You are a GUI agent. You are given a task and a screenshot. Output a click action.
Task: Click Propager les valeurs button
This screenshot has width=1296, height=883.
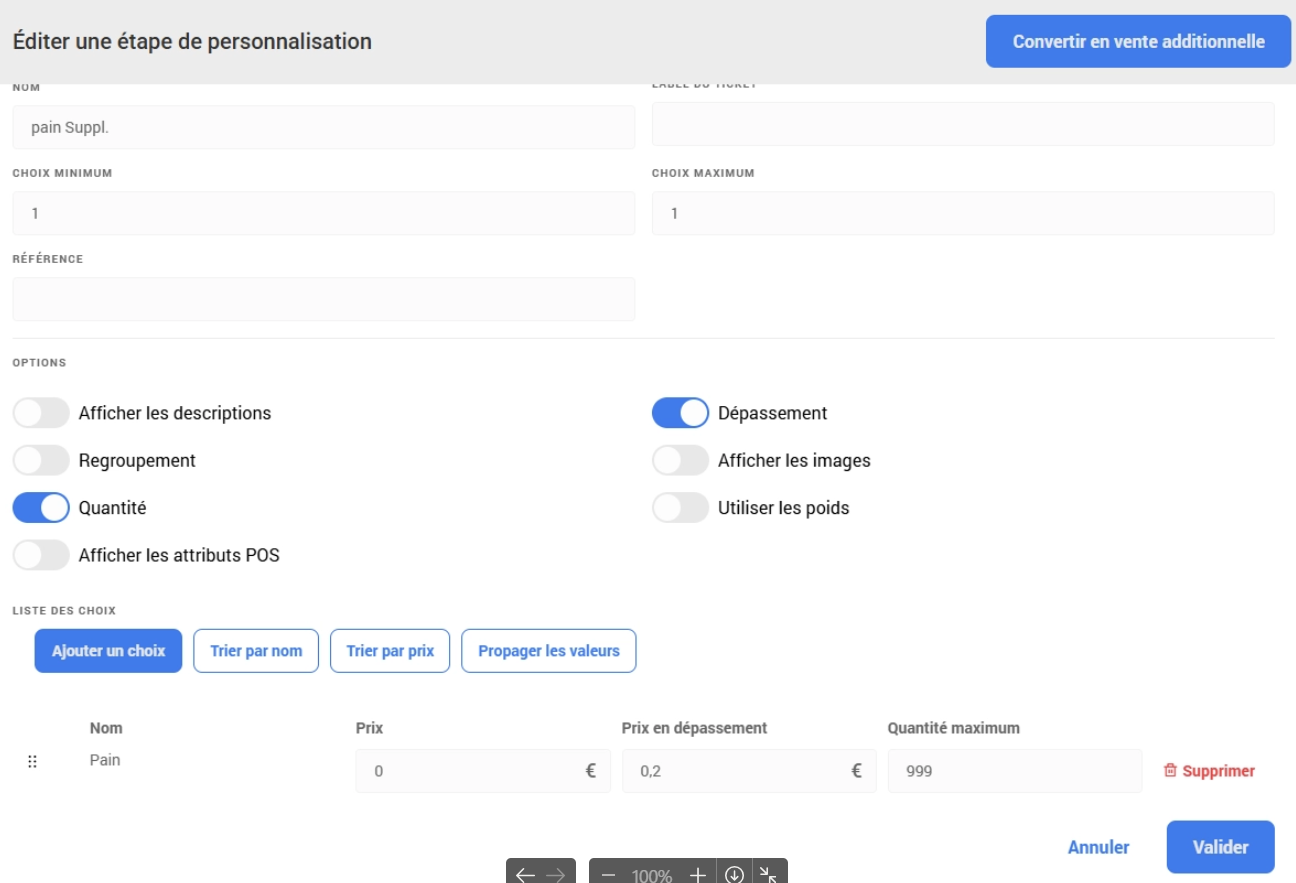549,651
